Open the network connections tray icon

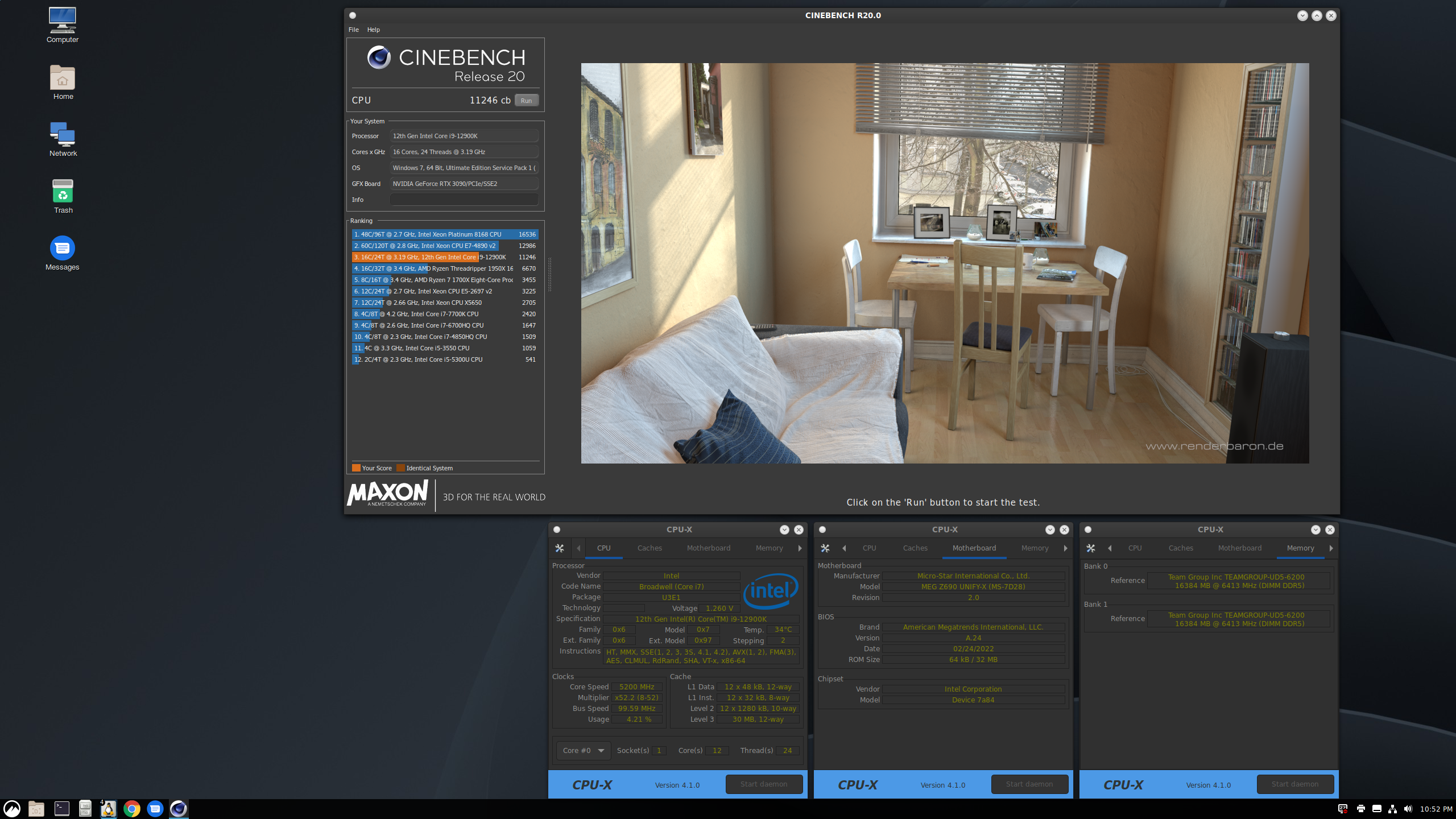tap(1392, 809)
